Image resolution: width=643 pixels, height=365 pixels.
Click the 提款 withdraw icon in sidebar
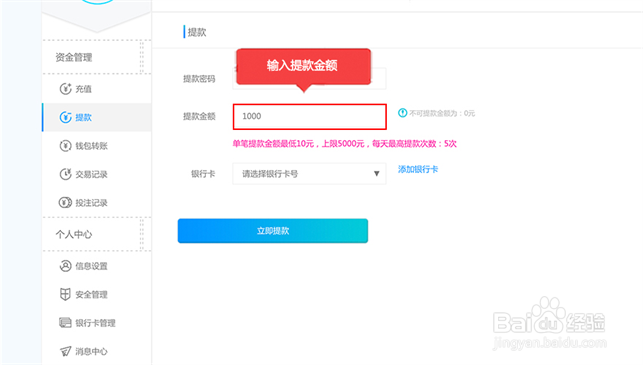66,117
